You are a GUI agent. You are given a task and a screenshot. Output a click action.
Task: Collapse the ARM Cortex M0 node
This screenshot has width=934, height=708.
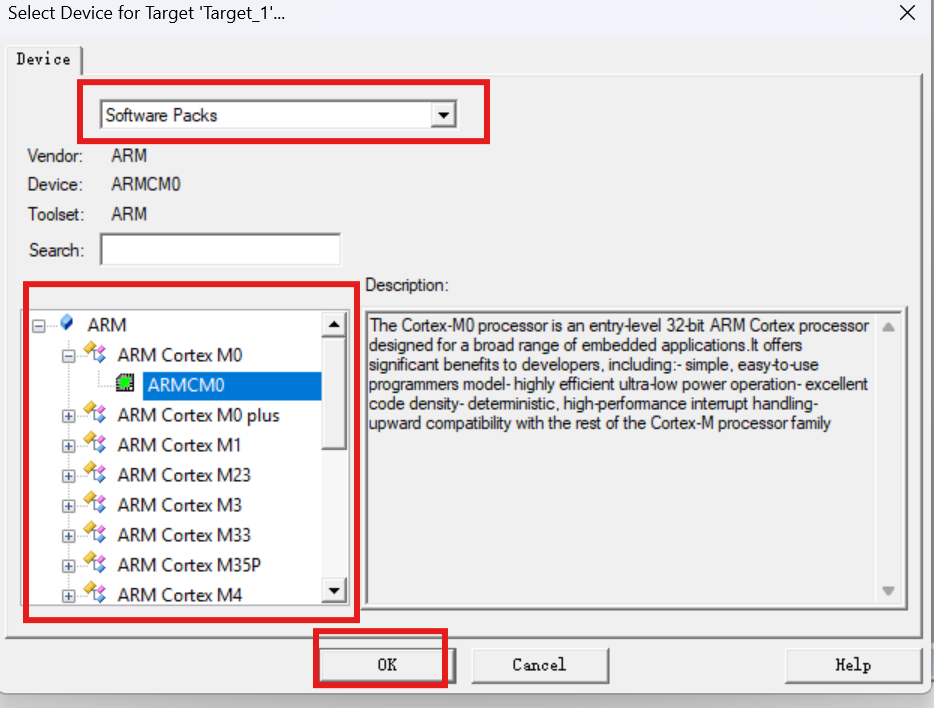coord(69,356)
